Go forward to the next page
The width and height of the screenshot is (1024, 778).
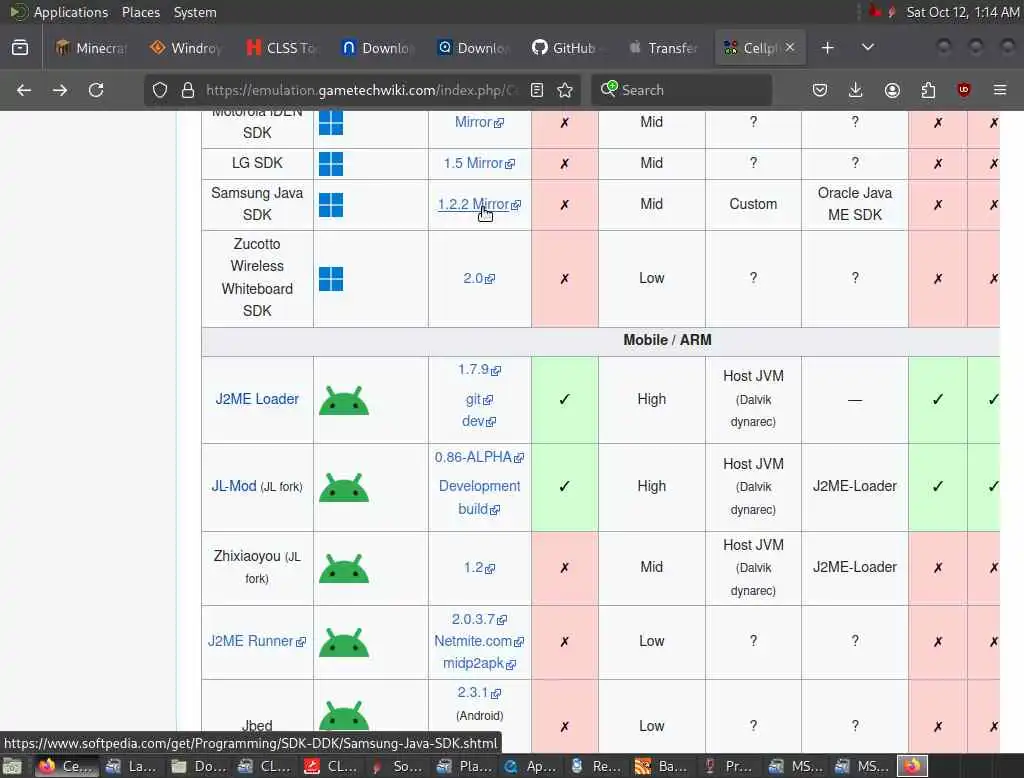pyautogui.click(x=60, y=90)
